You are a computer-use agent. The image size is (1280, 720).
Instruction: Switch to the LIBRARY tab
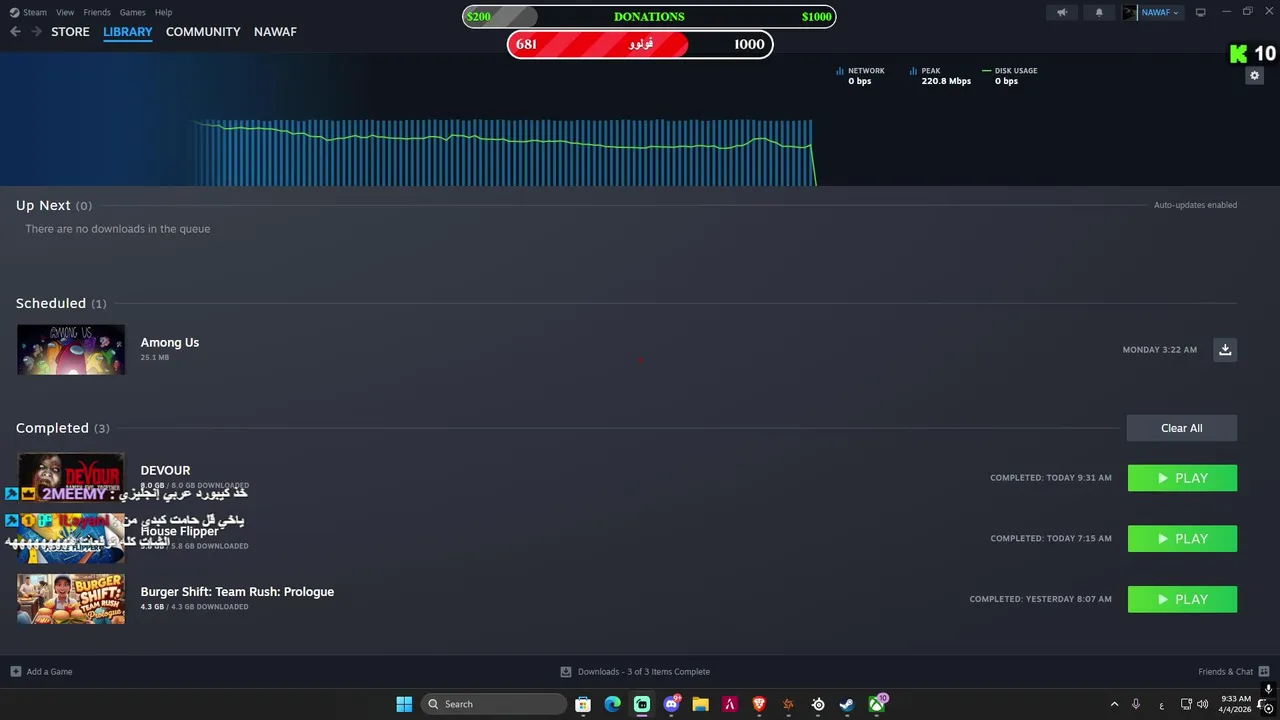pyautogui.click(x=128, y=32)
